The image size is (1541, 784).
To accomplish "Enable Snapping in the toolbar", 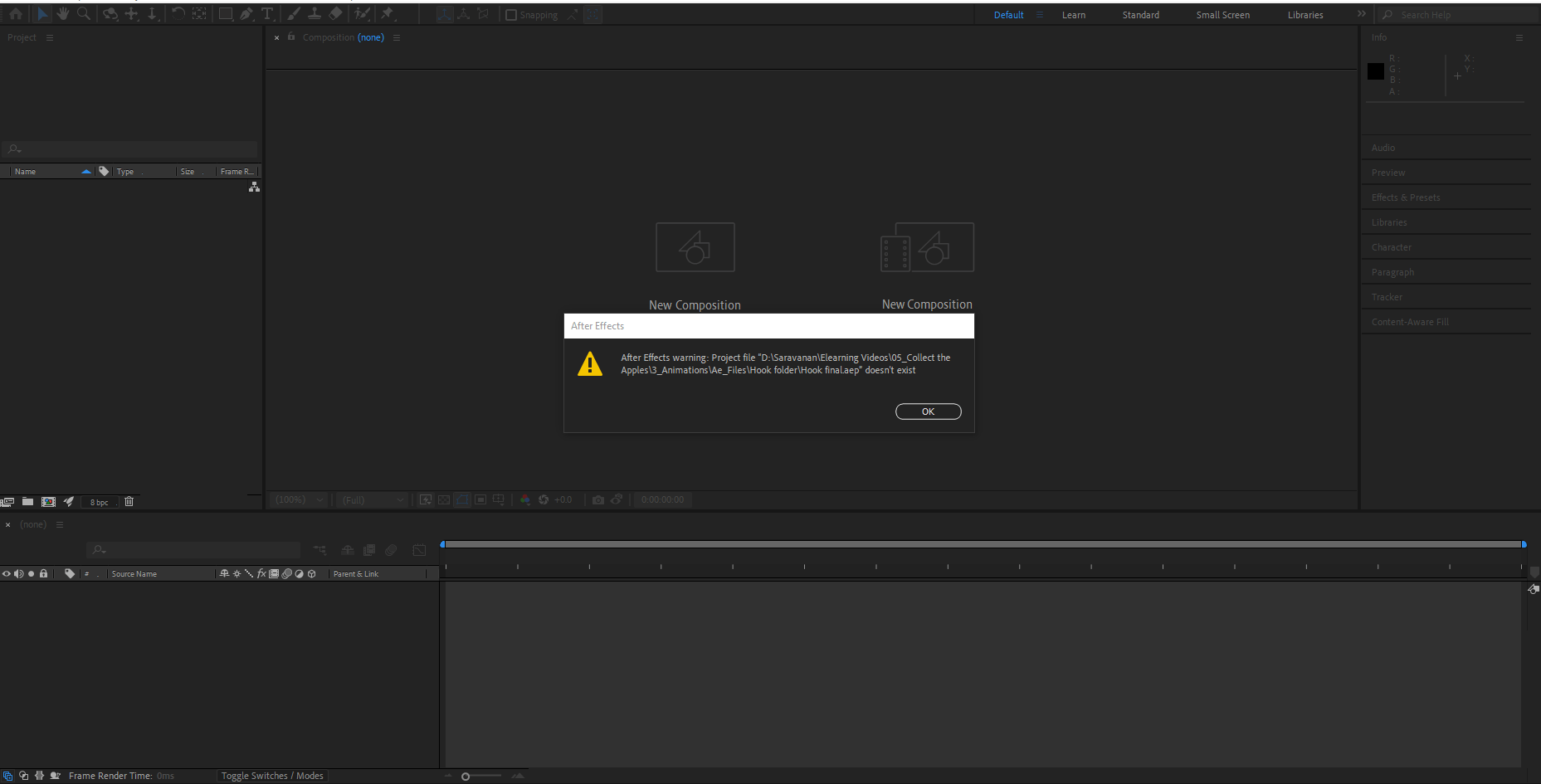I will tap(510, 14).
